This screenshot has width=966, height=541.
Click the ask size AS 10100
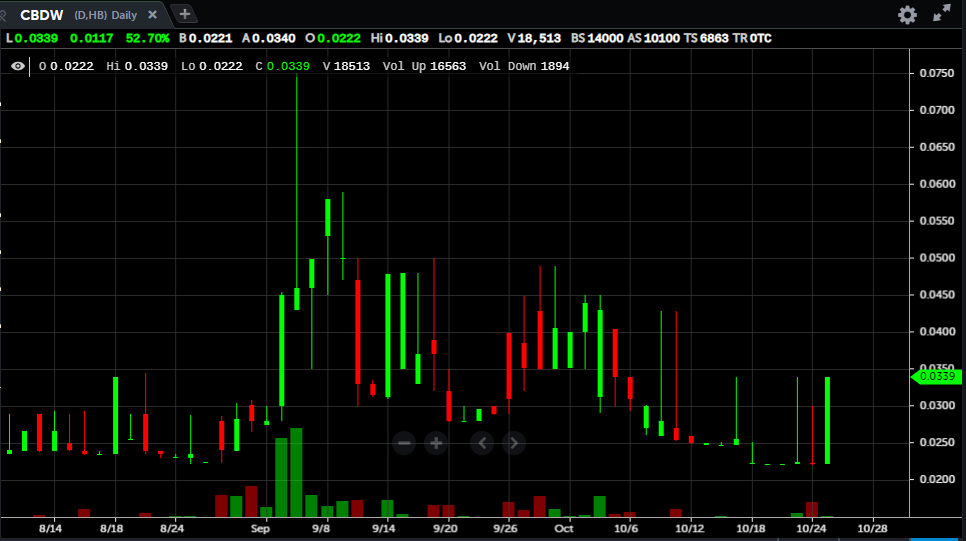click(x=654, y=38)
